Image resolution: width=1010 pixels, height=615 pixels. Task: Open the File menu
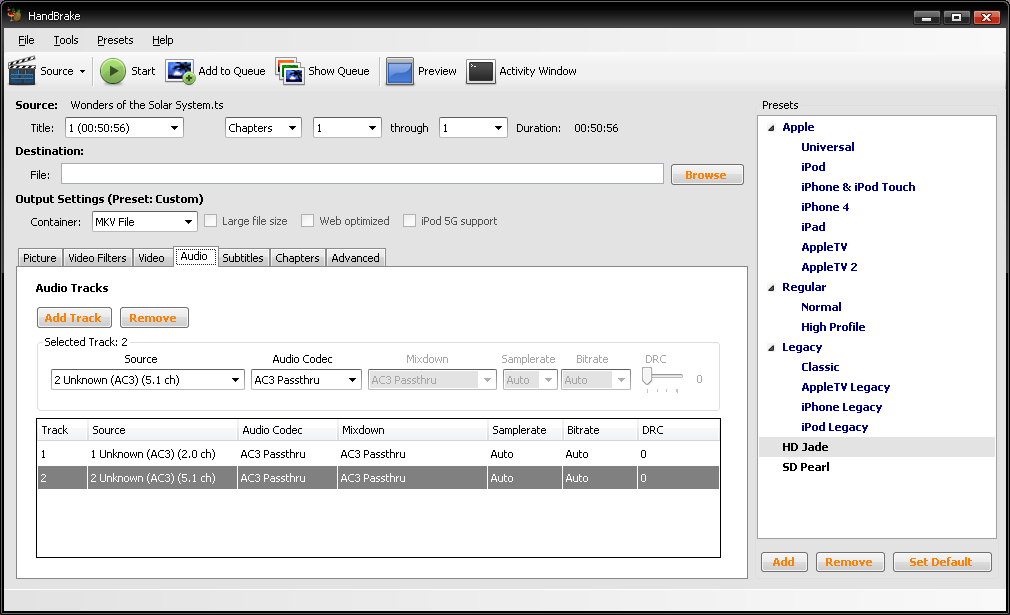26,40
